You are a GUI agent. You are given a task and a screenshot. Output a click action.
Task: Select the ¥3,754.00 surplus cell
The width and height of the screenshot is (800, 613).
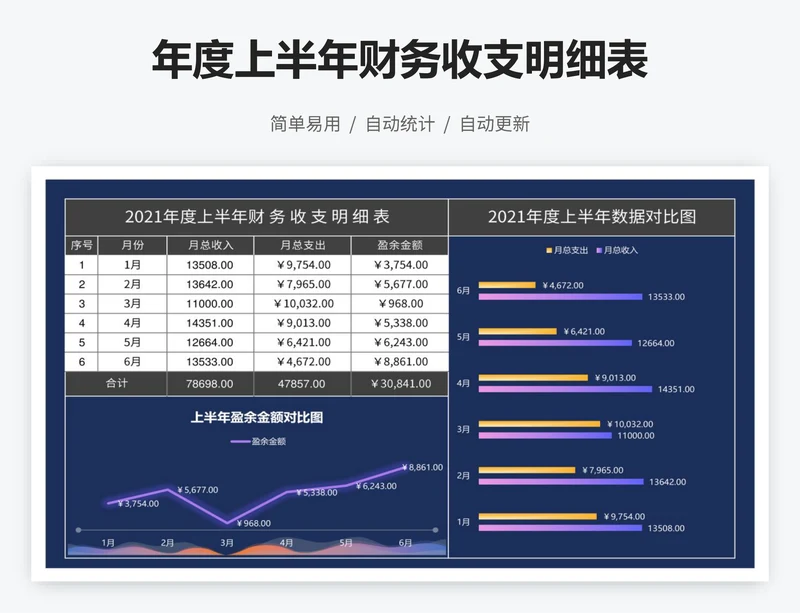click(x=400, y=265)
